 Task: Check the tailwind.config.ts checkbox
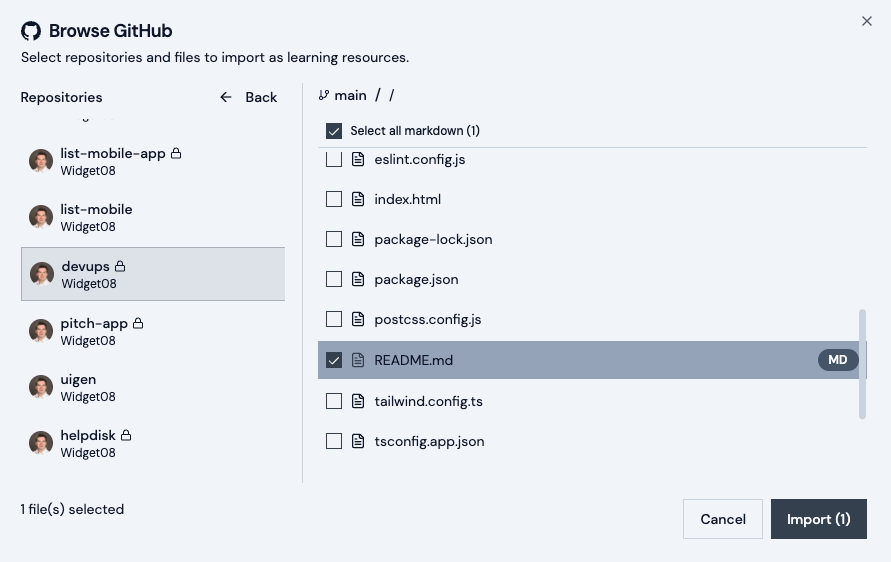pos(334,401)
